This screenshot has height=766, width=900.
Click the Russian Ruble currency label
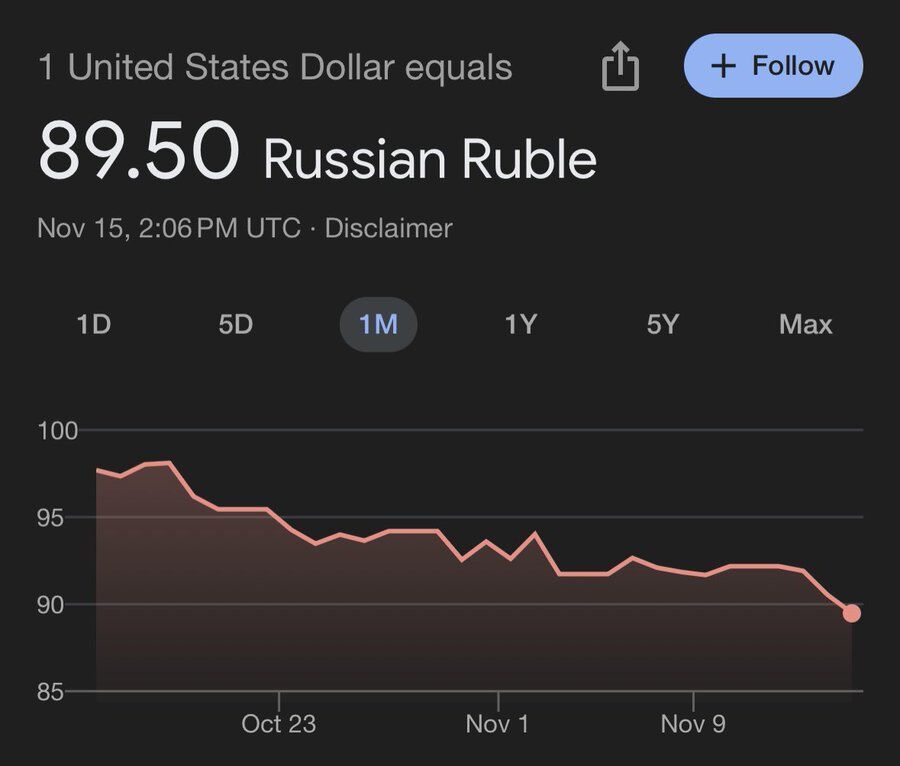point(430,159)
